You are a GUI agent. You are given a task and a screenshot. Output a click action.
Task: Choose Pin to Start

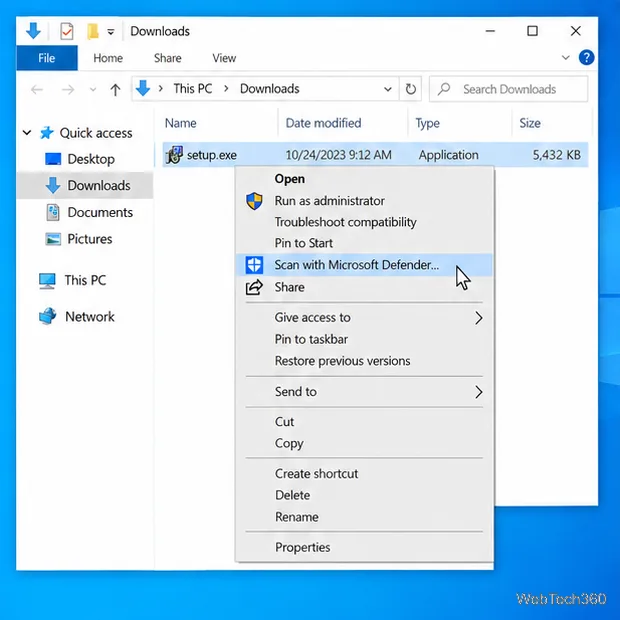click(x=364, y=243)
